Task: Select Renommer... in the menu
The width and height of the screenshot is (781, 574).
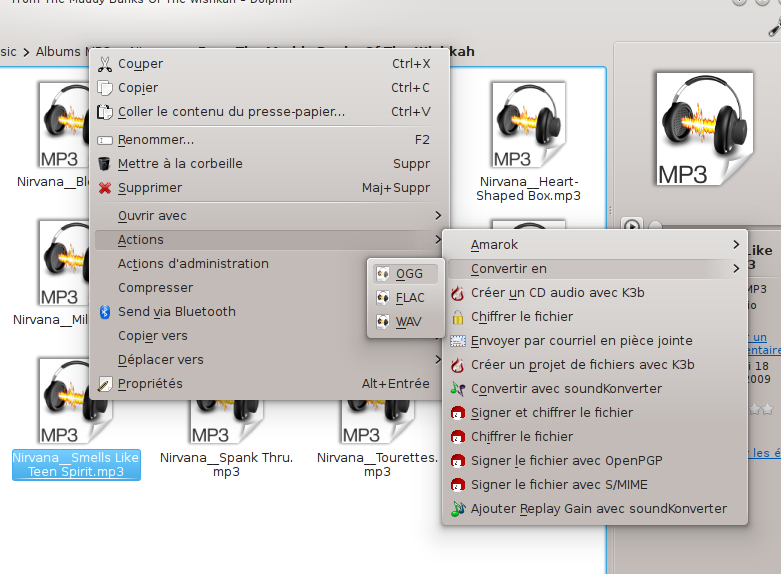Action: click(x=269, y=140)
